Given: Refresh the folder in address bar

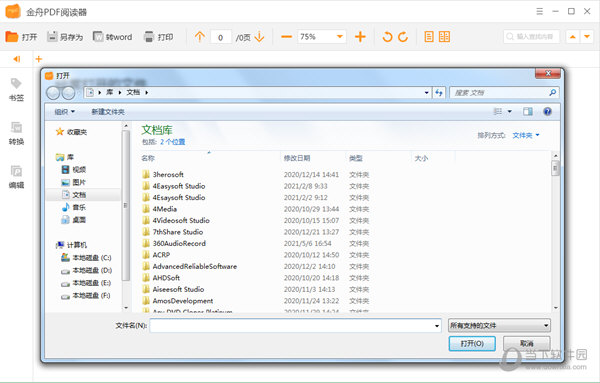Looking at the screenshot, I should [x=439, y=93].
